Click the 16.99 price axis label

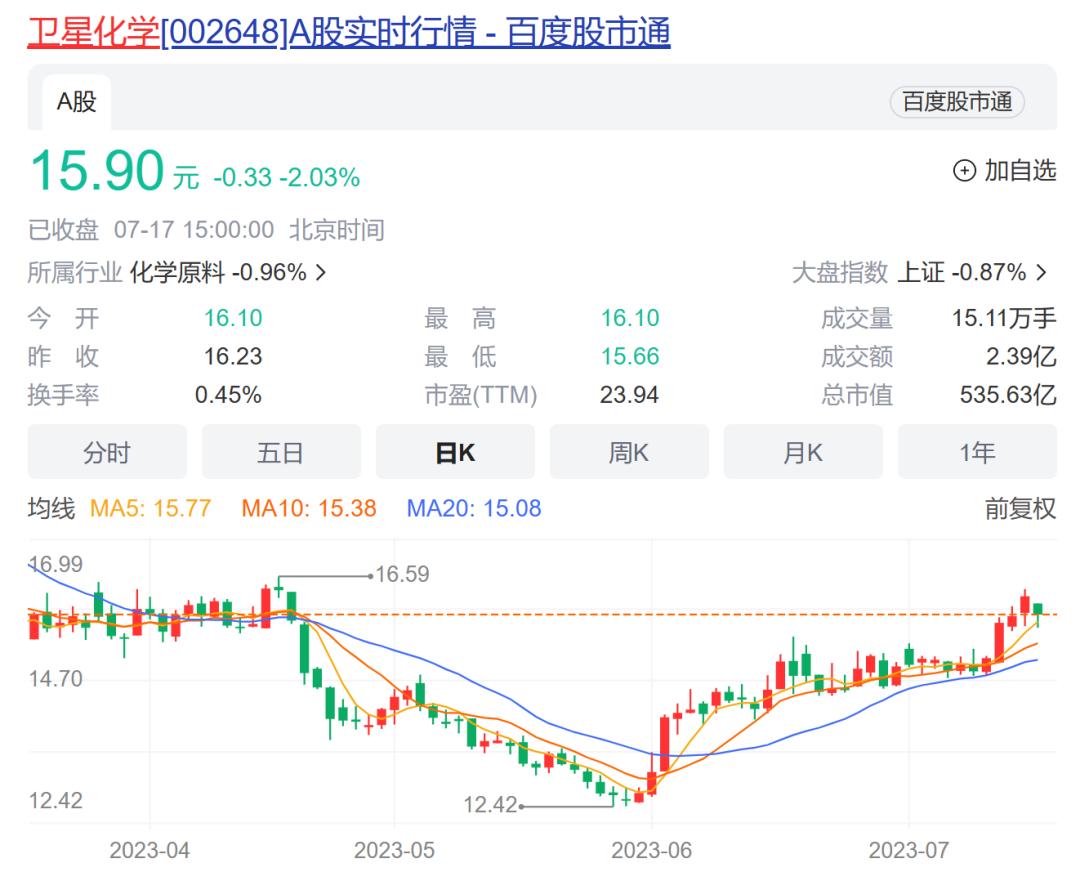(x=55, y=564)
